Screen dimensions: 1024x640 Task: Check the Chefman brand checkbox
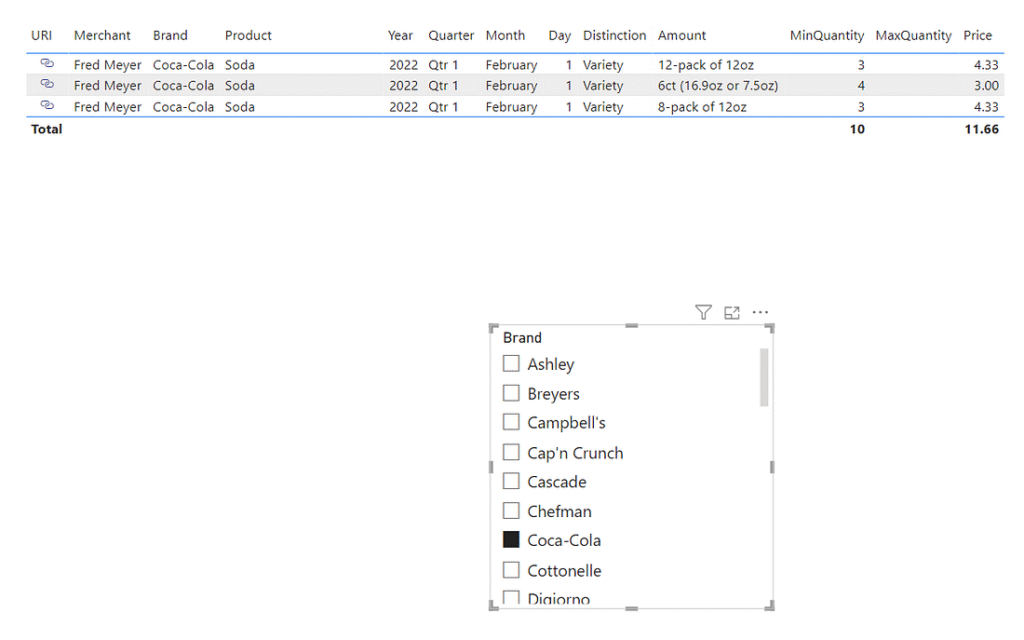(511, 511)
